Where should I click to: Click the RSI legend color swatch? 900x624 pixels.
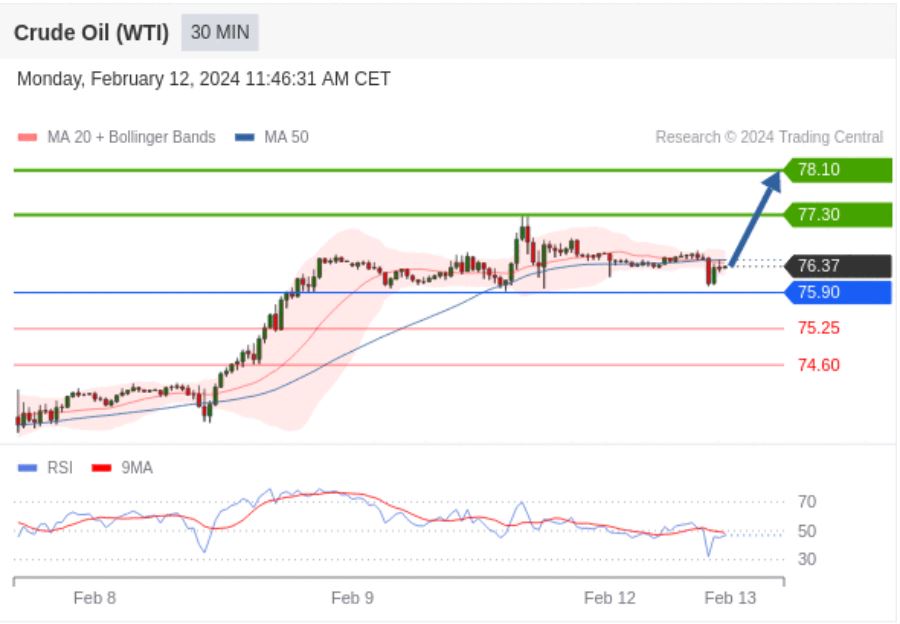pos(28,468)
